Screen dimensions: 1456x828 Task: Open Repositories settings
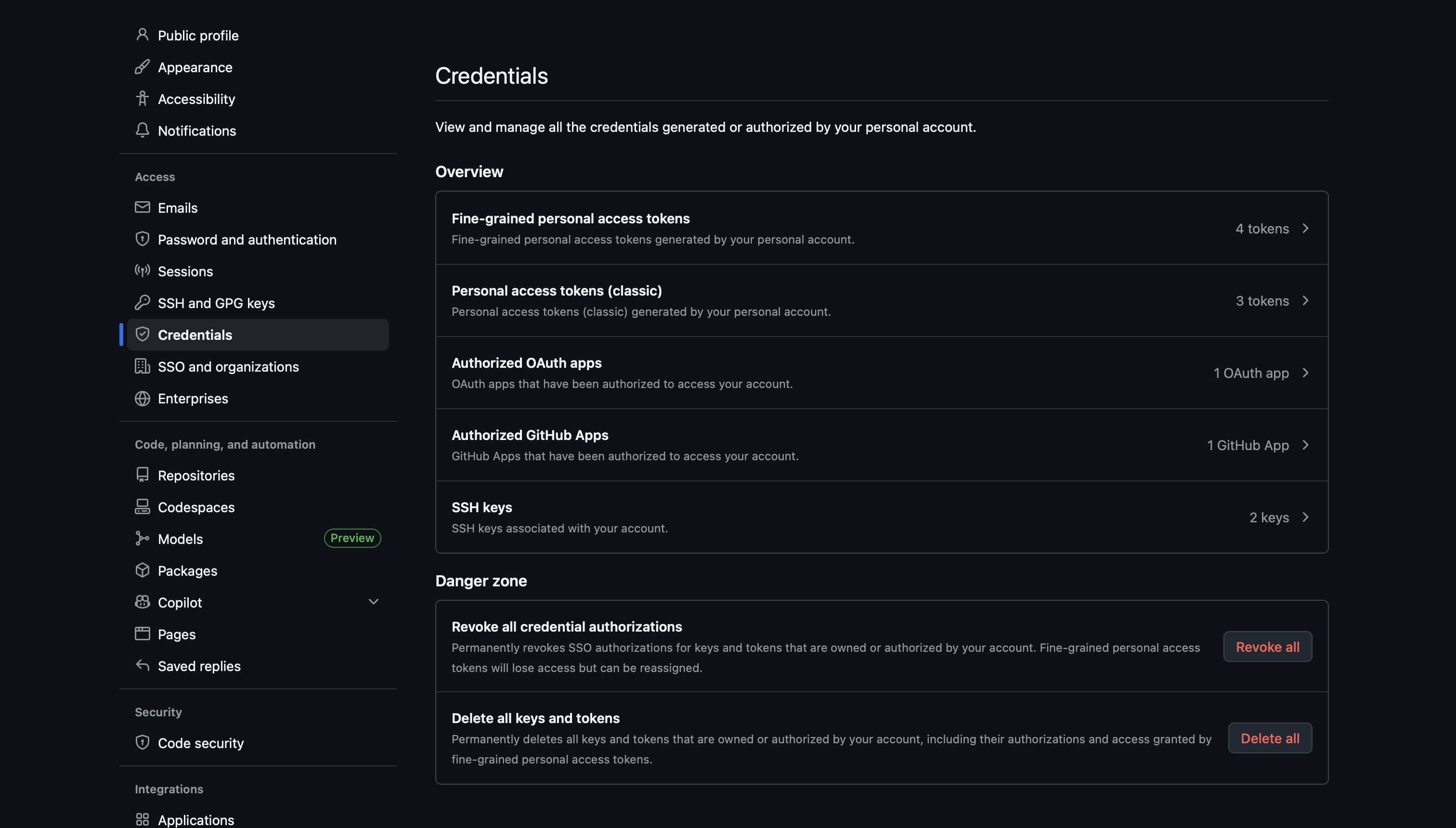pos(258,476)
